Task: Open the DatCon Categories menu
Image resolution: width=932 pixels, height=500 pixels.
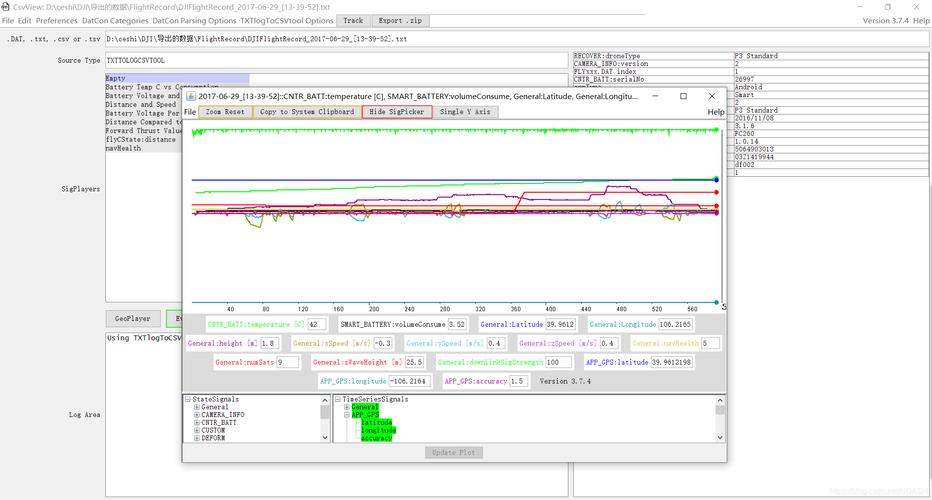Action: 115,20
